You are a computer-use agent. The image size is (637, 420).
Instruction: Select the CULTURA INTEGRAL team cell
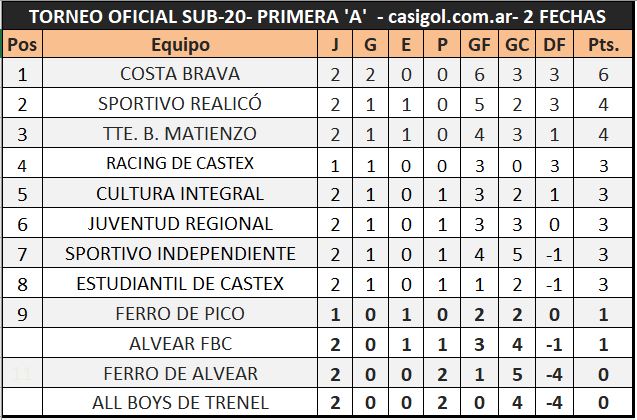[x=180, y=194]
